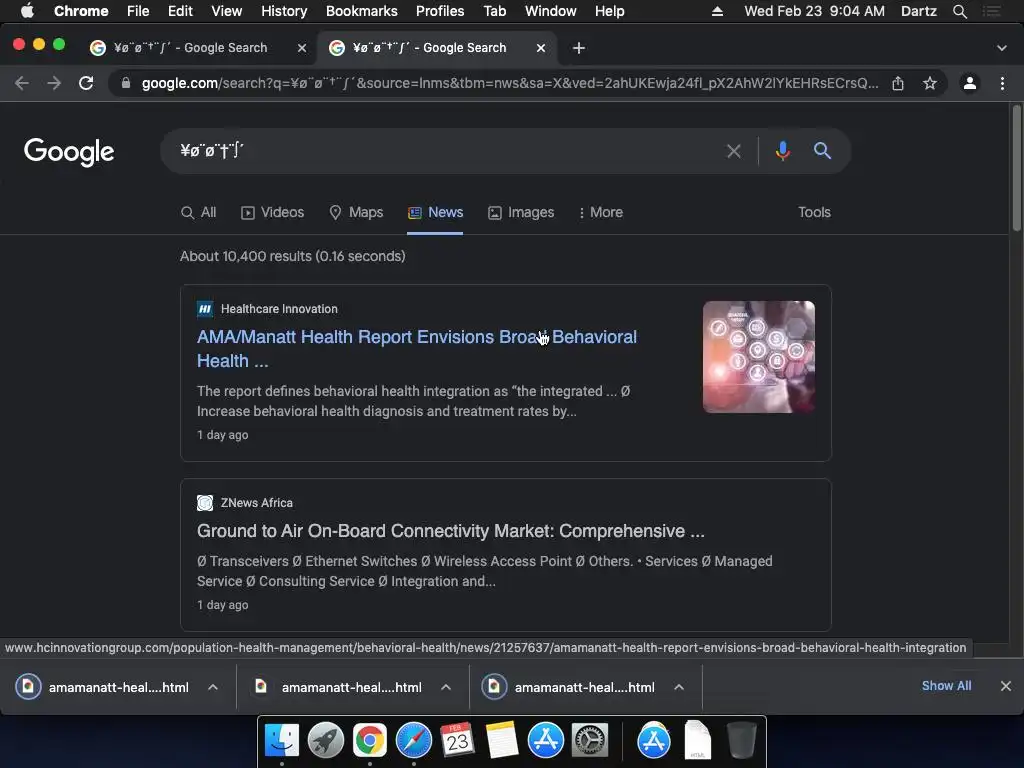
Task: Select the News results tab
Action: 436,212
